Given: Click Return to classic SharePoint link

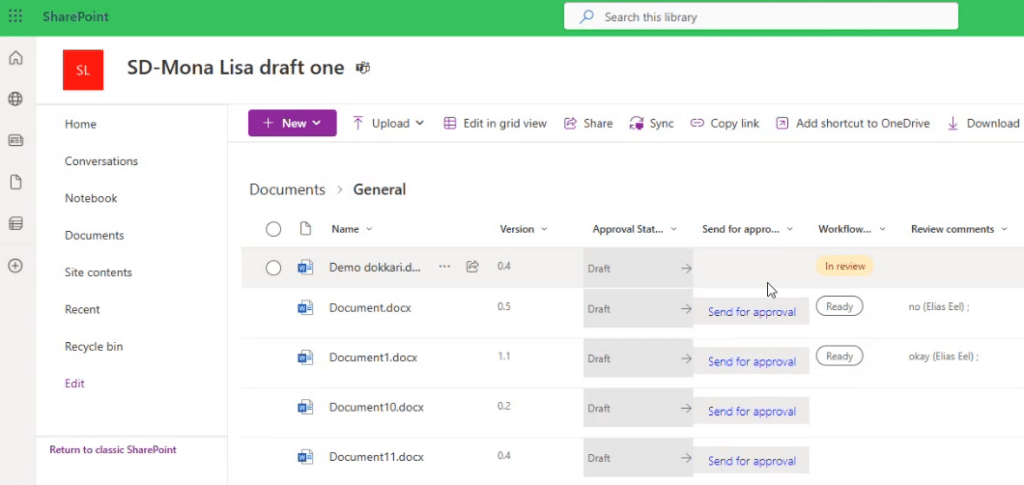Looking at the screenshot, I should [x=113, y=450].
